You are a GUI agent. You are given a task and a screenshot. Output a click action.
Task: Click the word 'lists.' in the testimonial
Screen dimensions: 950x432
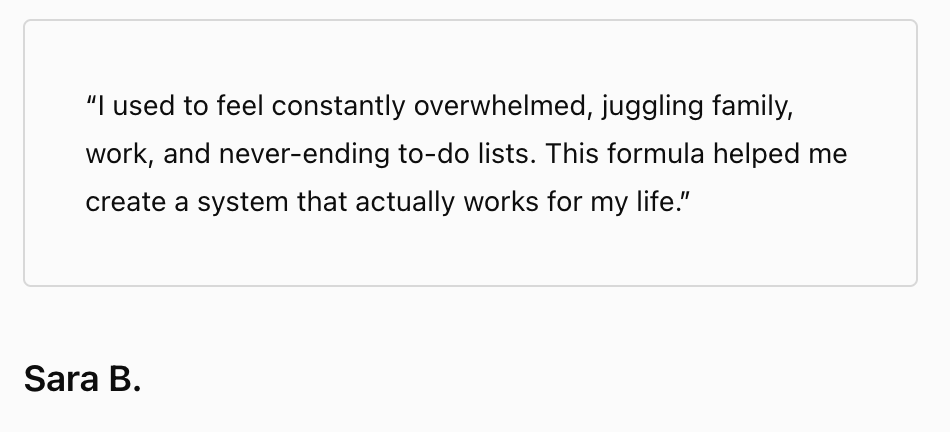508,155
